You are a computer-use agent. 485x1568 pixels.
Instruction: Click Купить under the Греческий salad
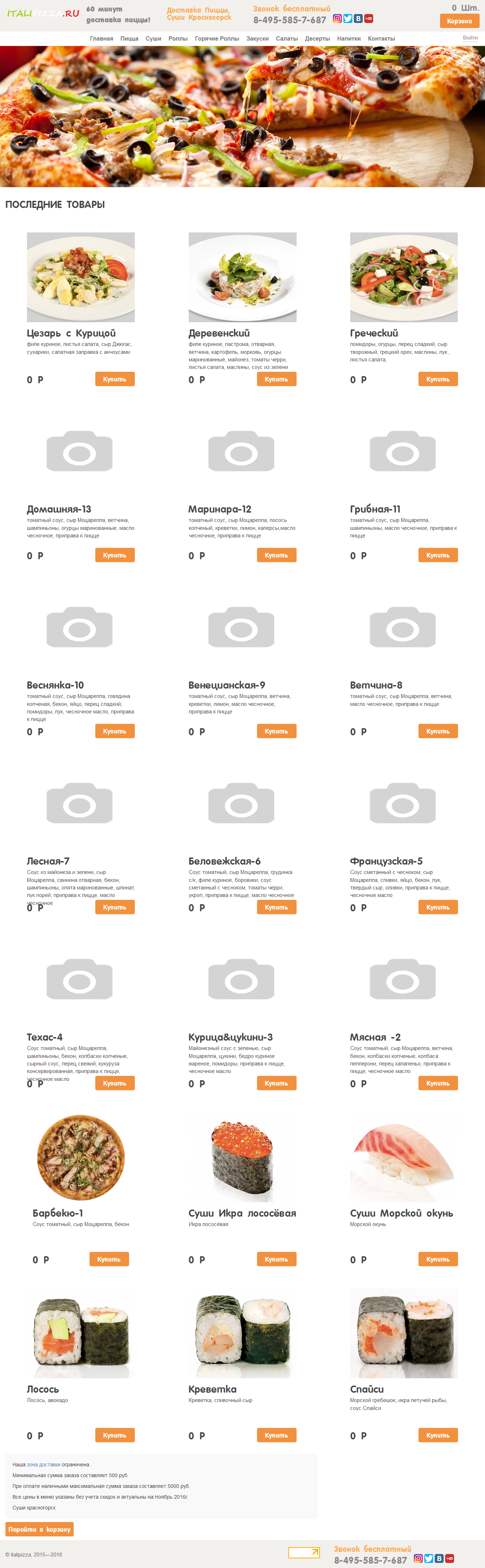coord(438,379)
